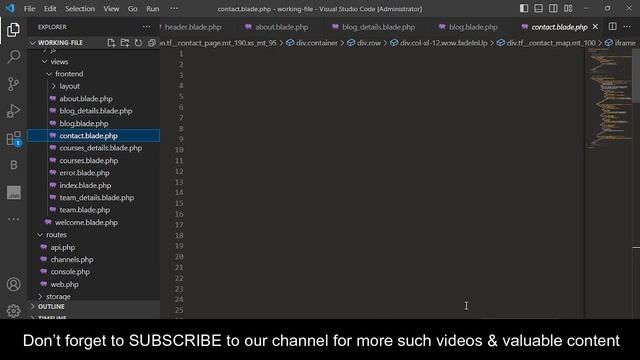Open Explorer views and more actions menu
Screen dimensions: 640x360
(146, 27)
